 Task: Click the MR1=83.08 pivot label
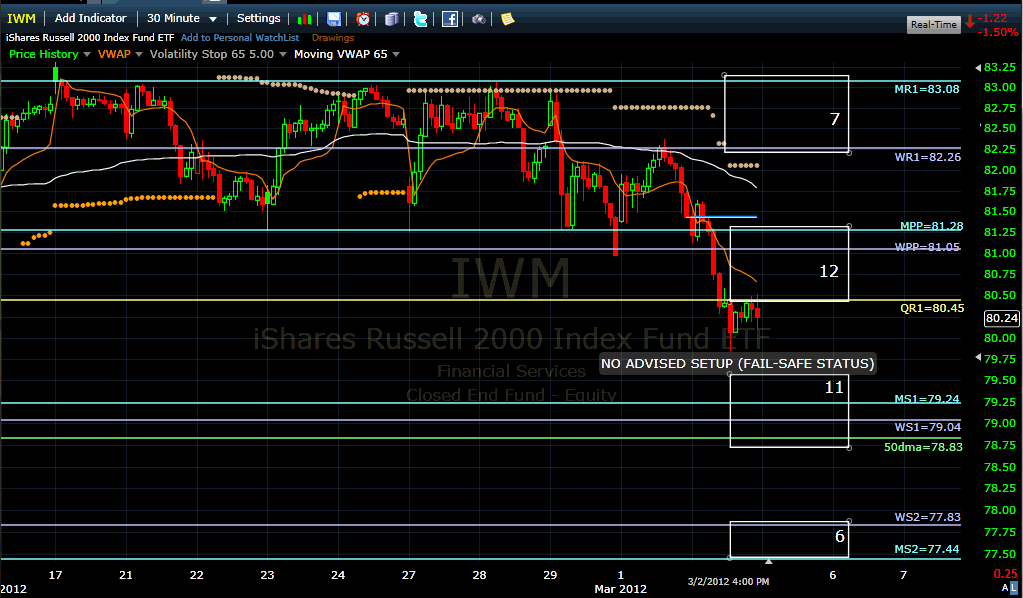coord(927,89)
